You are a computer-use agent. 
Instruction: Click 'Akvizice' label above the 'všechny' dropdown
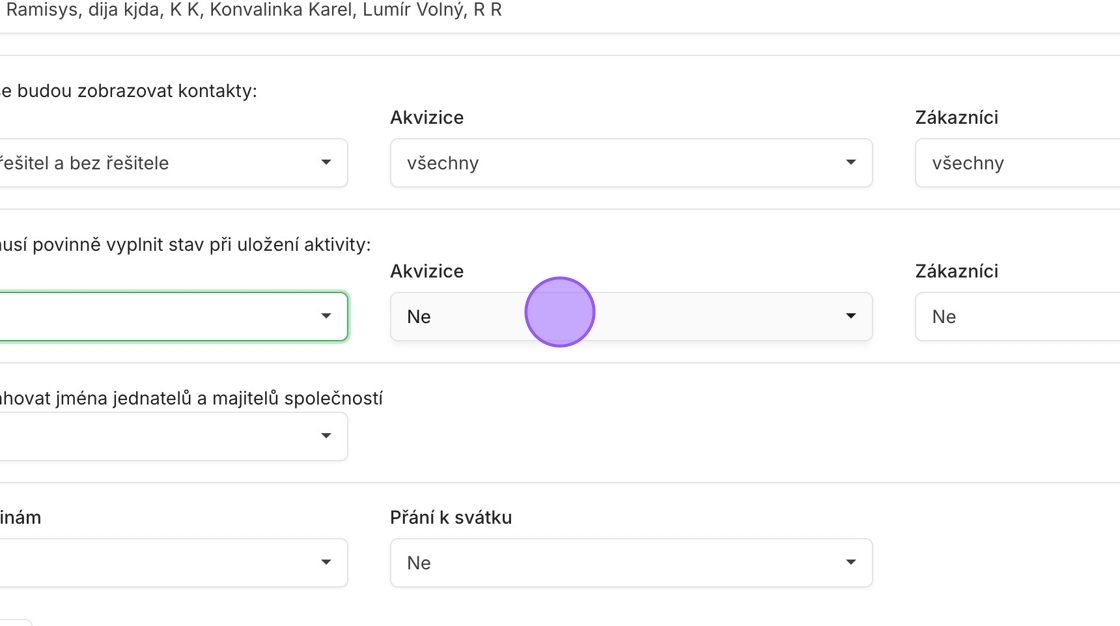click(x=426, y=117)
